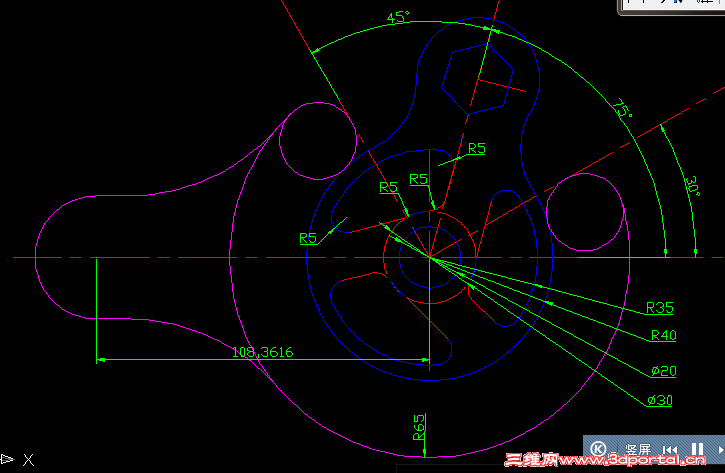Select the R40 radius dimension label
Image resolution: width=725 pixels, height=473 pixels.
664,335
